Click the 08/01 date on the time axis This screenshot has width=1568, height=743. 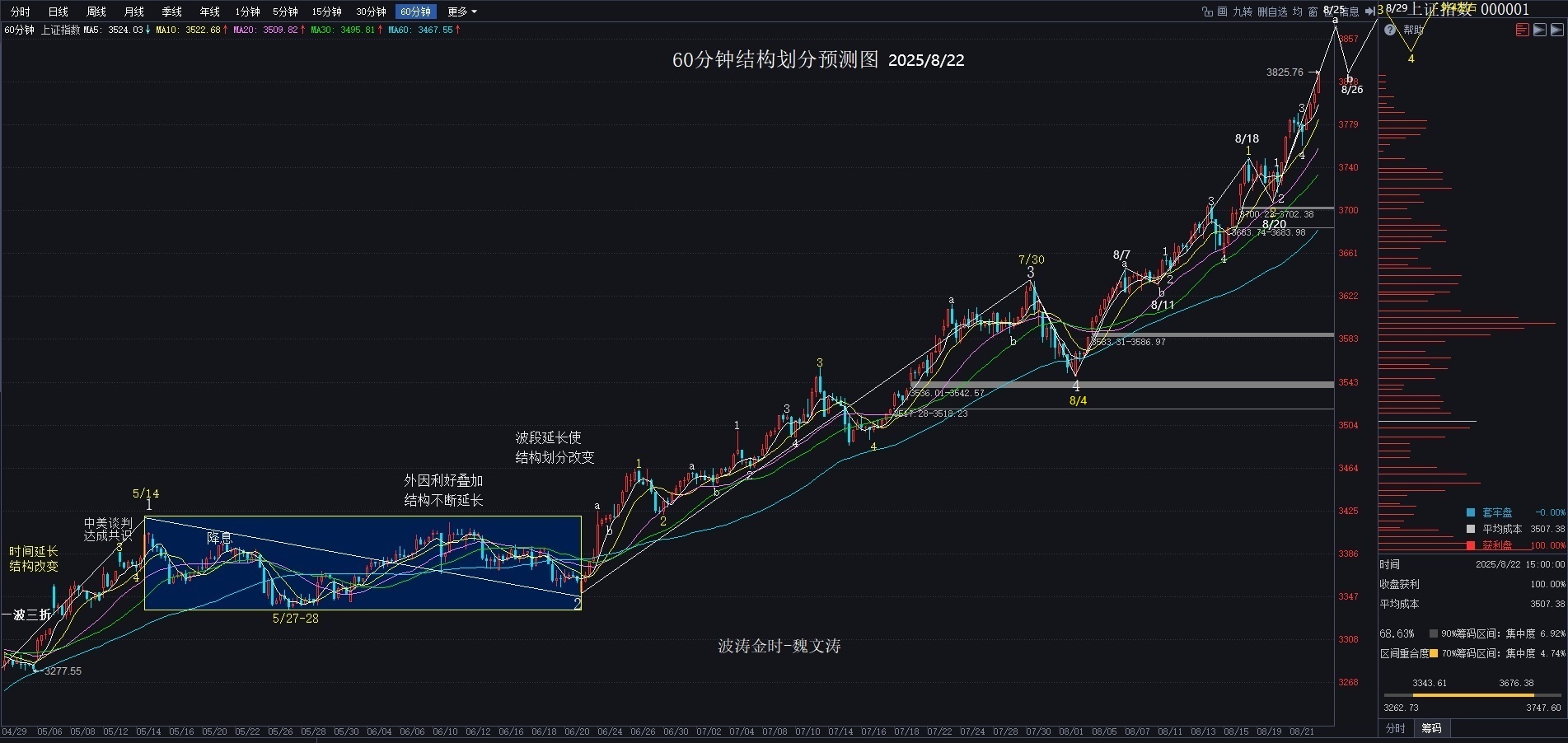[1071, 731]
